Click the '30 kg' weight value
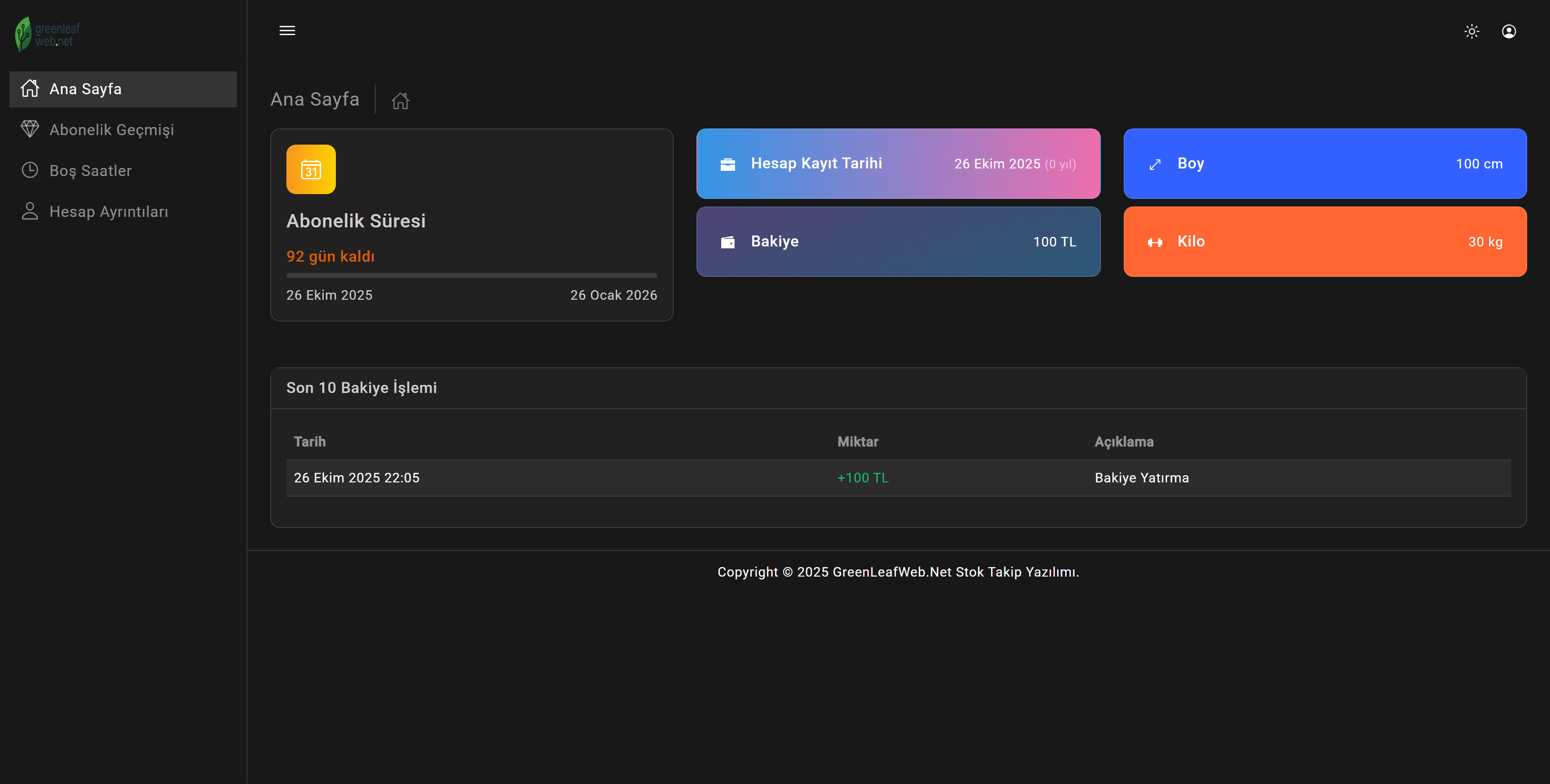Image resolution: width=1550 pixels, height=784 pixels. tap(1485, 242)
